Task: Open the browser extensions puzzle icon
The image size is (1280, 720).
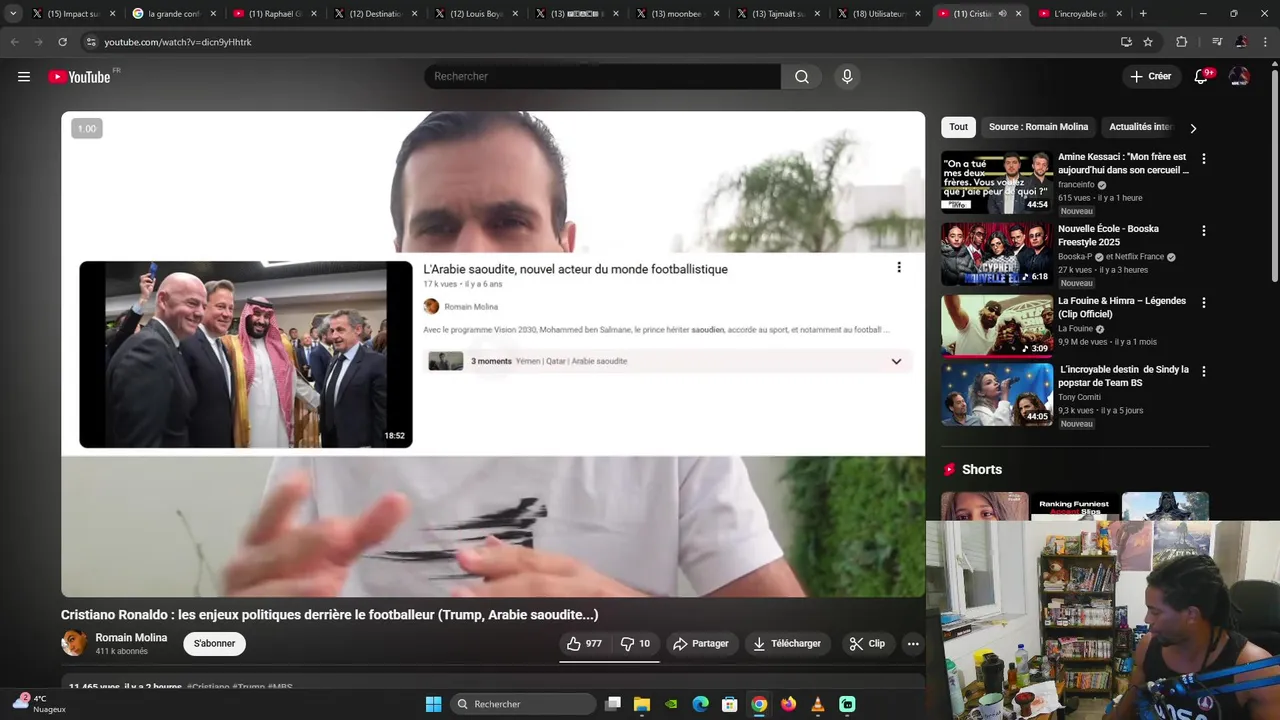Action: (1182, 42)
